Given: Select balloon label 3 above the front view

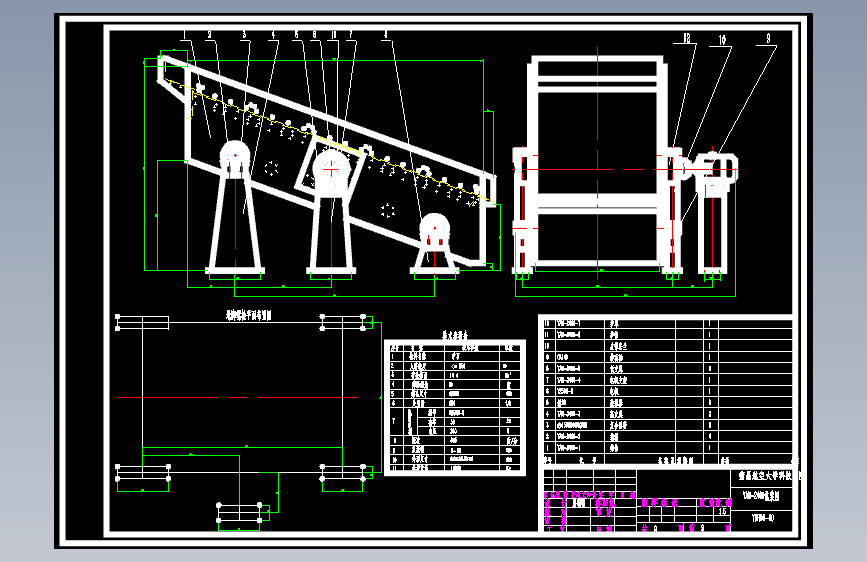Looking at the screenshot, I should [244, 35].
